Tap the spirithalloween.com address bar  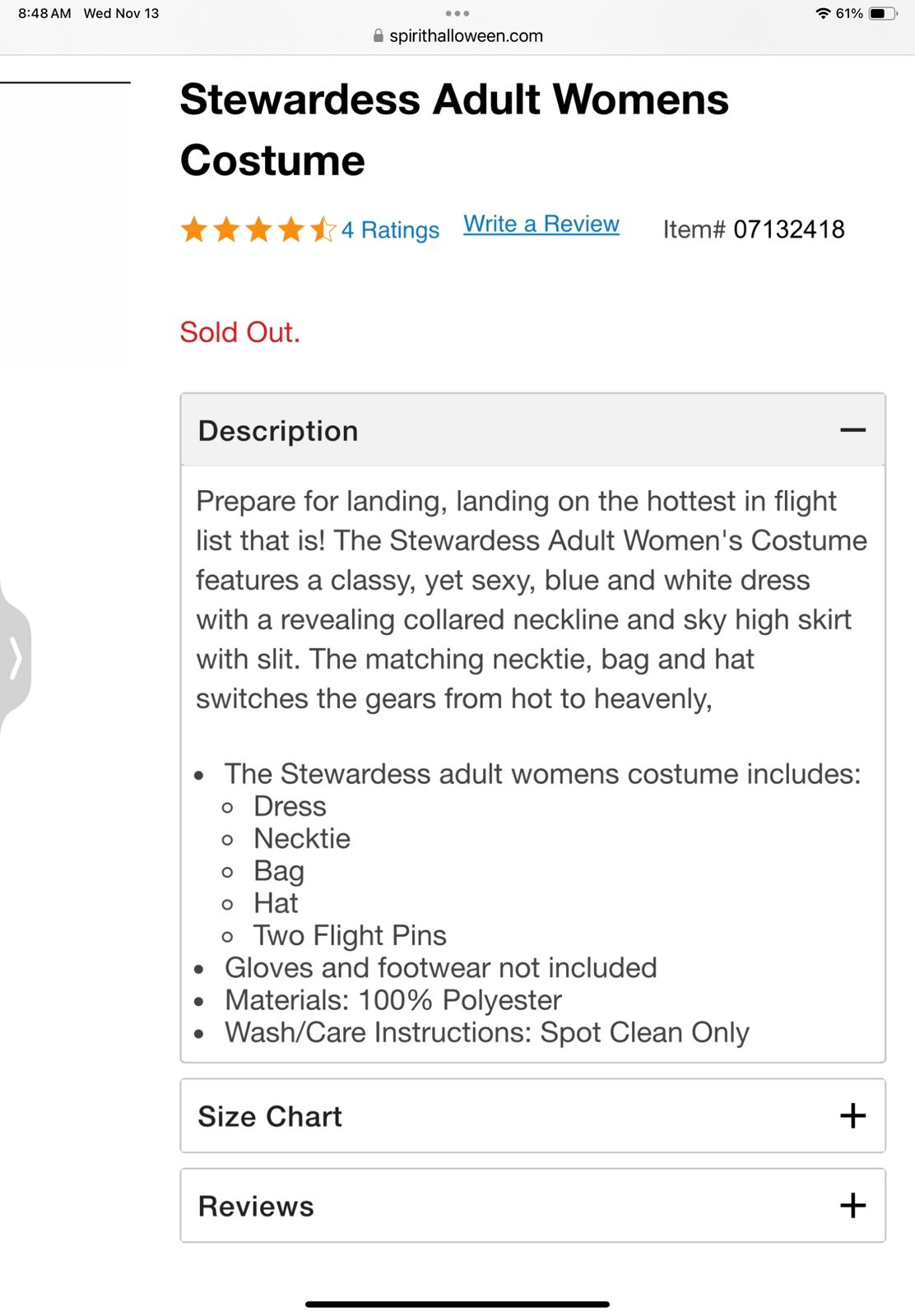(458, 36)
